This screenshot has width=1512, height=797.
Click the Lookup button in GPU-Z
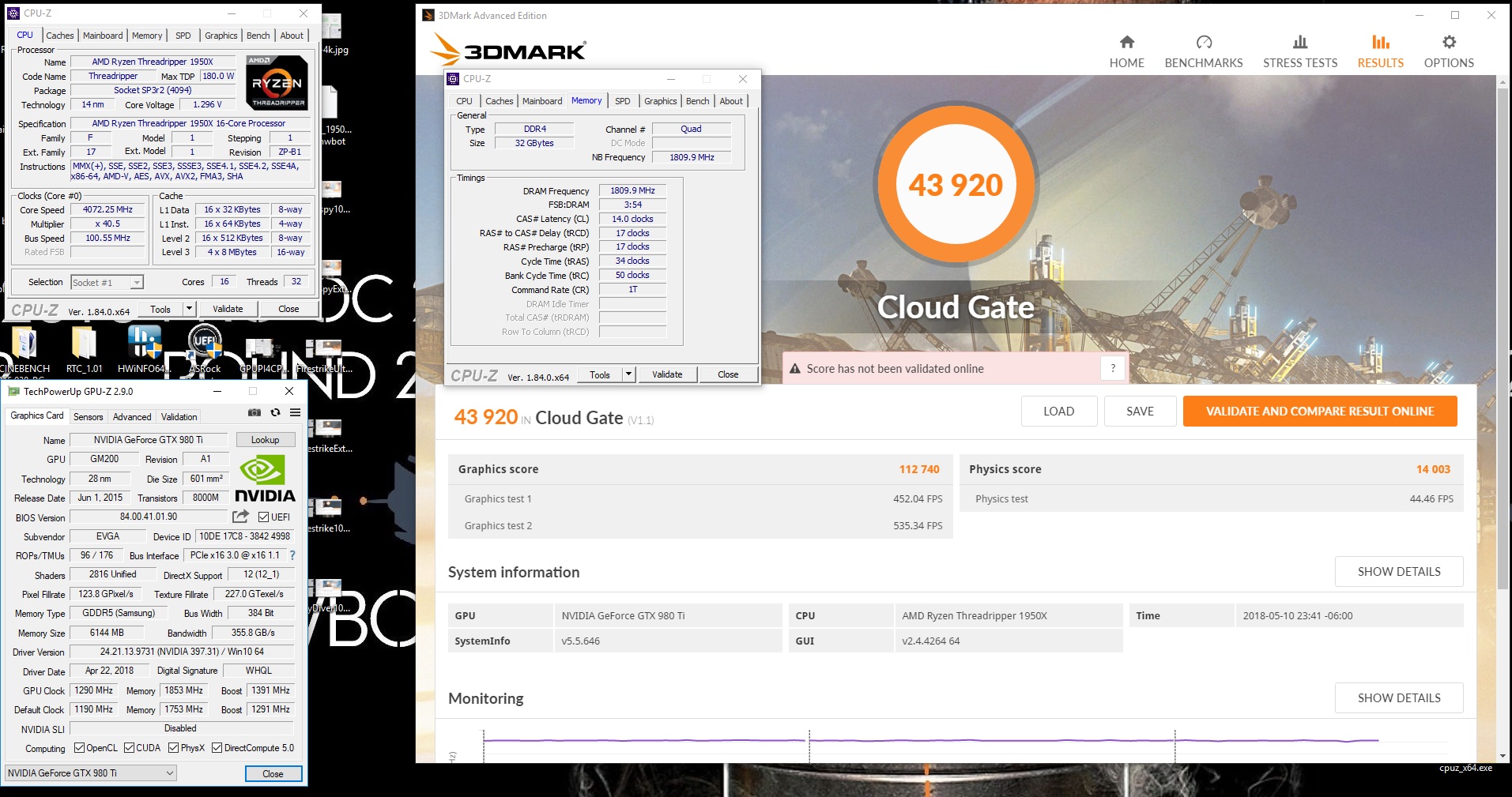pos(265,440)
